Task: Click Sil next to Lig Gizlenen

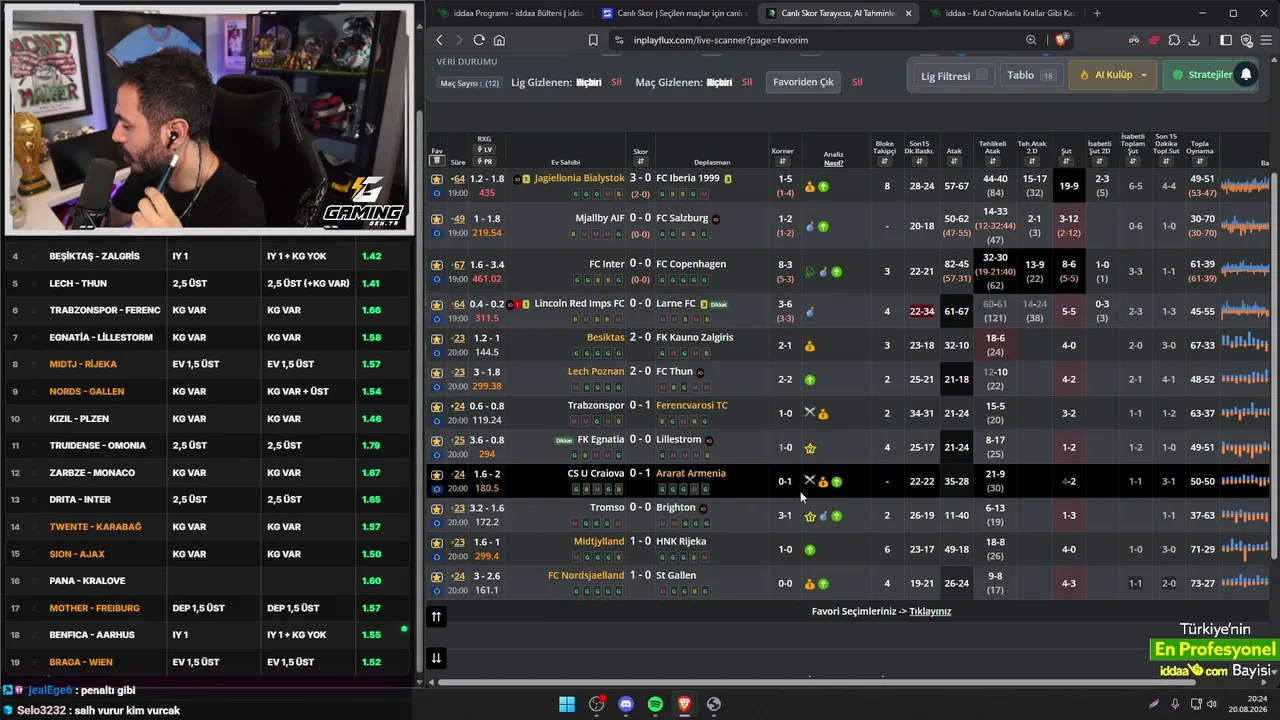Action: pyautogui.click(x=616, y=82)
